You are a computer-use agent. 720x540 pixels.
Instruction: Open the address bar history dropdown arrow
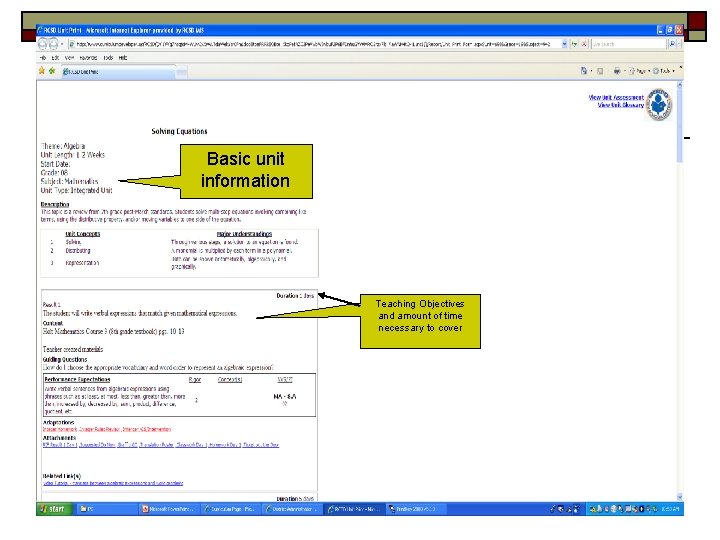click(564, 44)
